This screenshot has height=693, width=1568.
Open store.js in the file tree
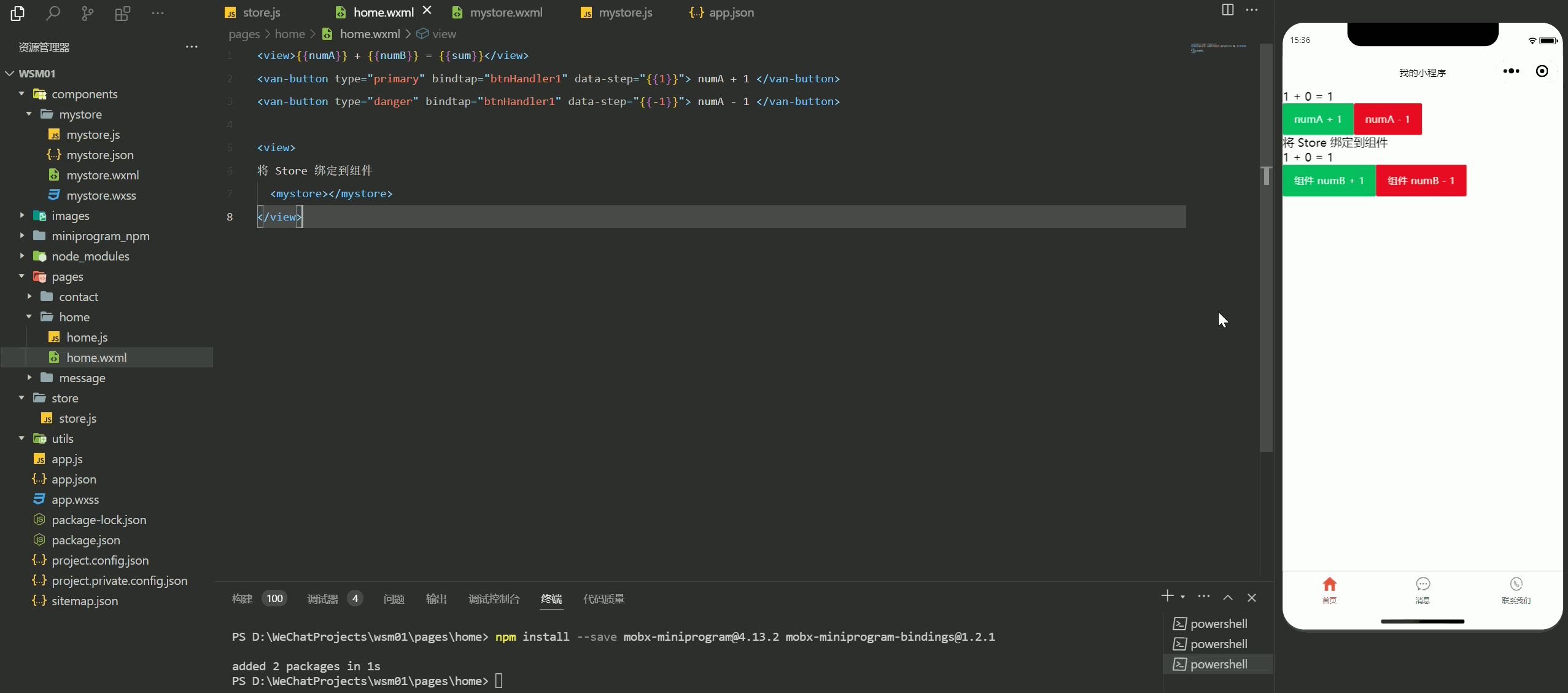pyautogui.click(x=77, y=418)
